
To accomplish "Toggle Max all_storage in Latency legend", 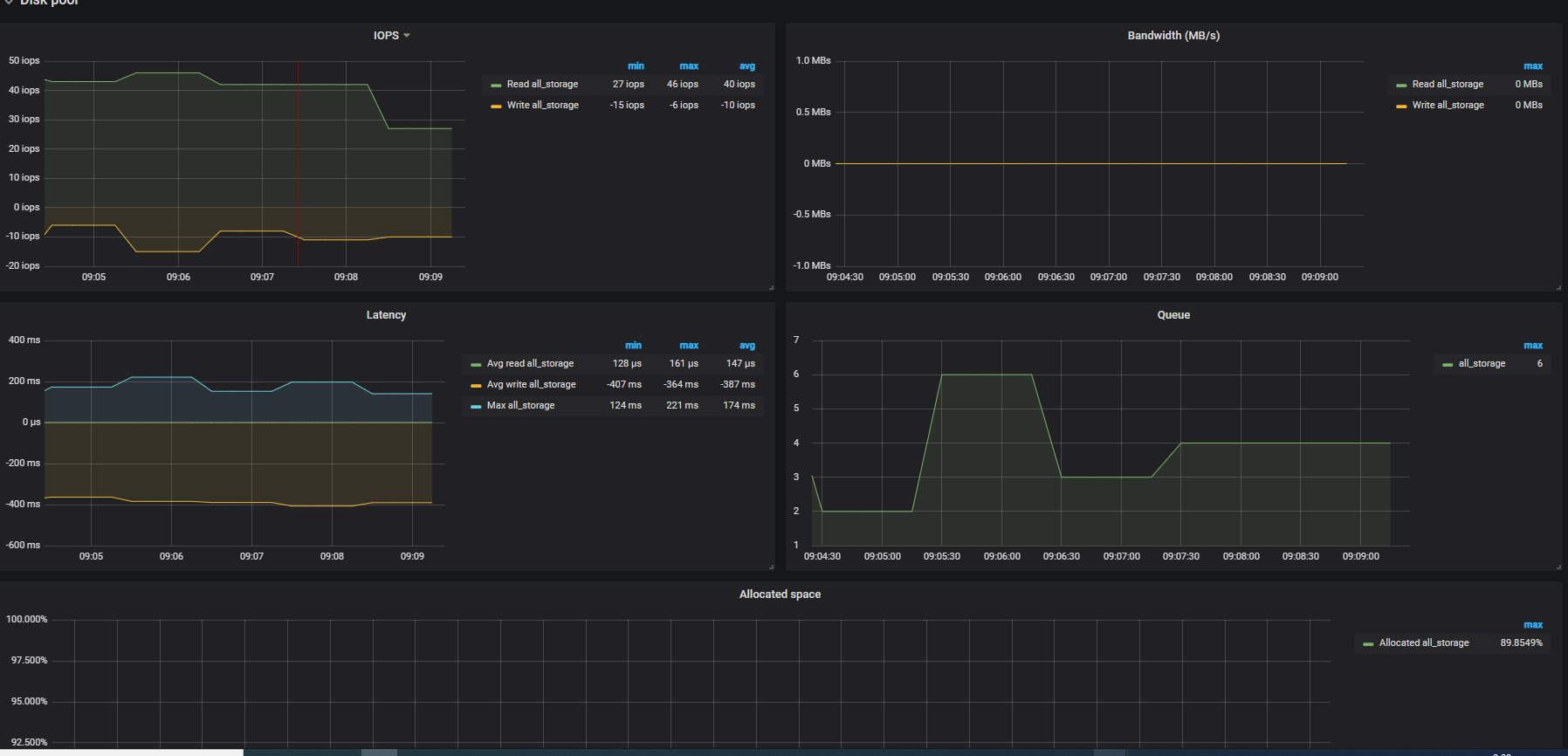I will 520,406.
